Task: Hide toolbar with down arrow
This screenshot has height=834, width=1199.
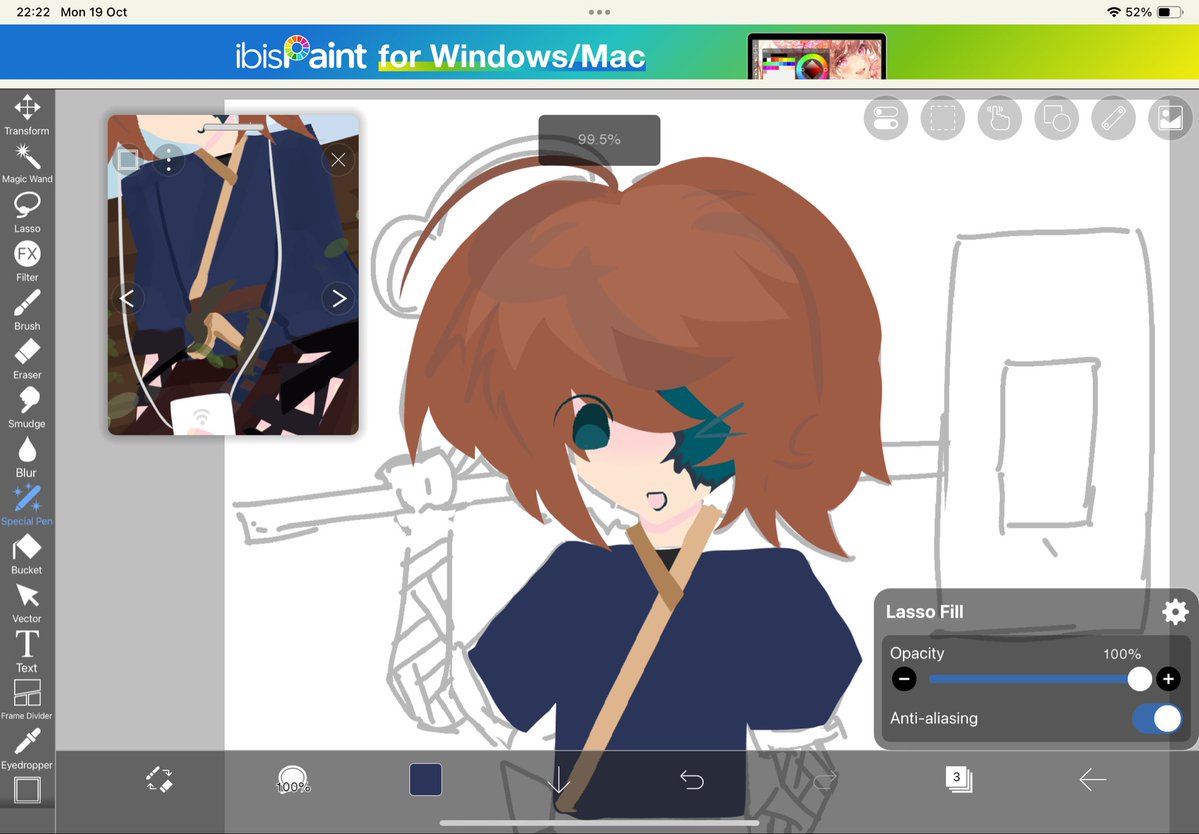Action: [x=559, y=780]
